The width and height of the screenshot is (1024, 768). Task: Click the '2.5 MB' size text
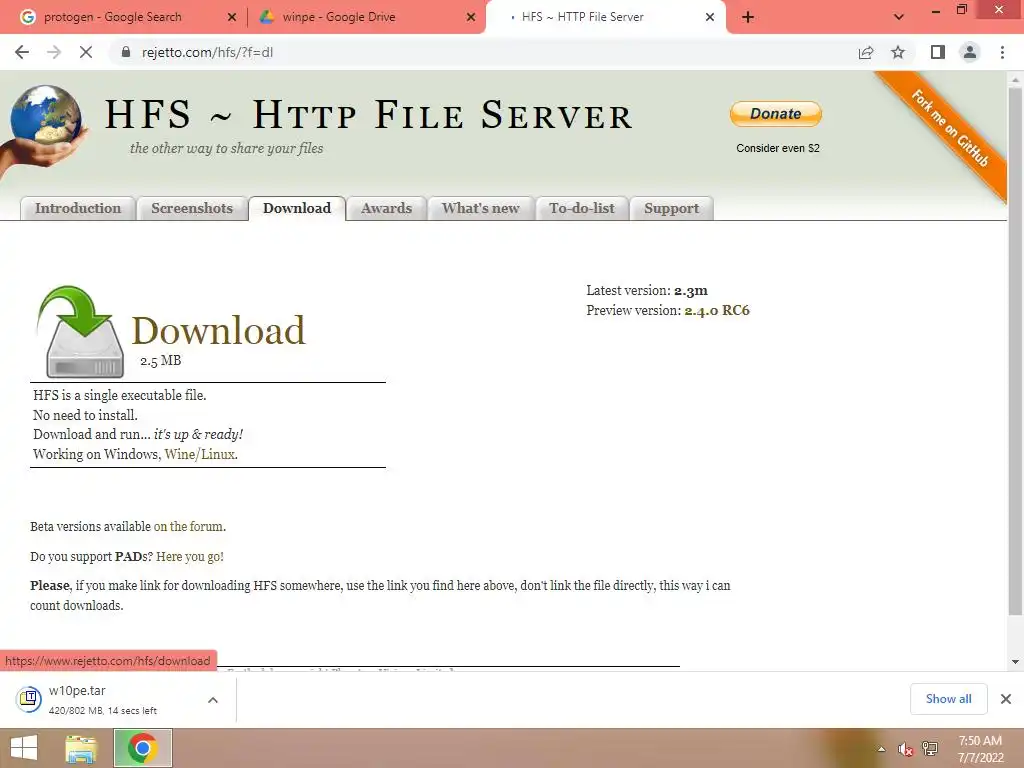(161, 360)
